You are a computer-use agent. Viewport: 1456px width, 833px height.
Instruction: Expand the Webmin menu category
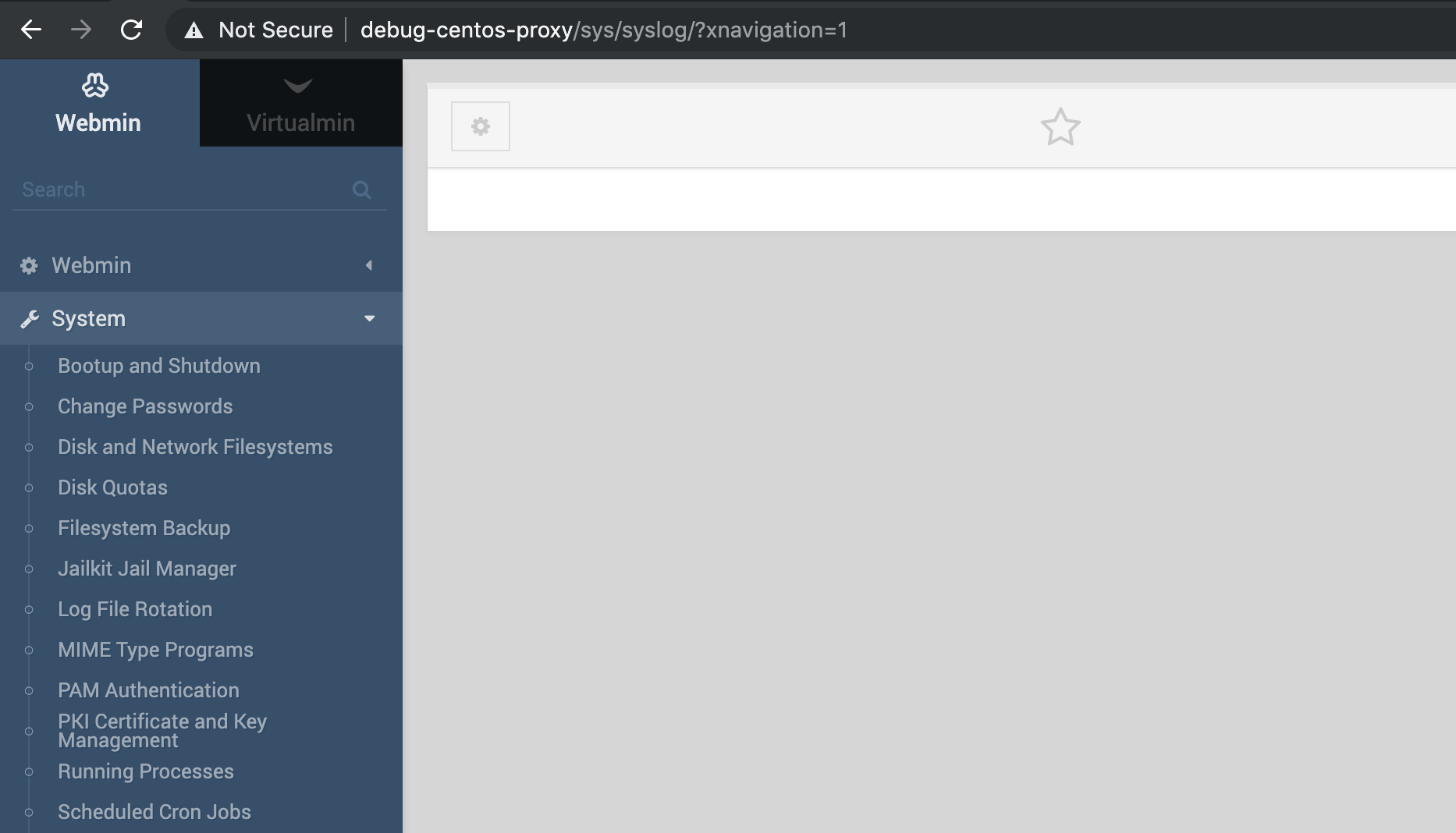click(201, 265)
